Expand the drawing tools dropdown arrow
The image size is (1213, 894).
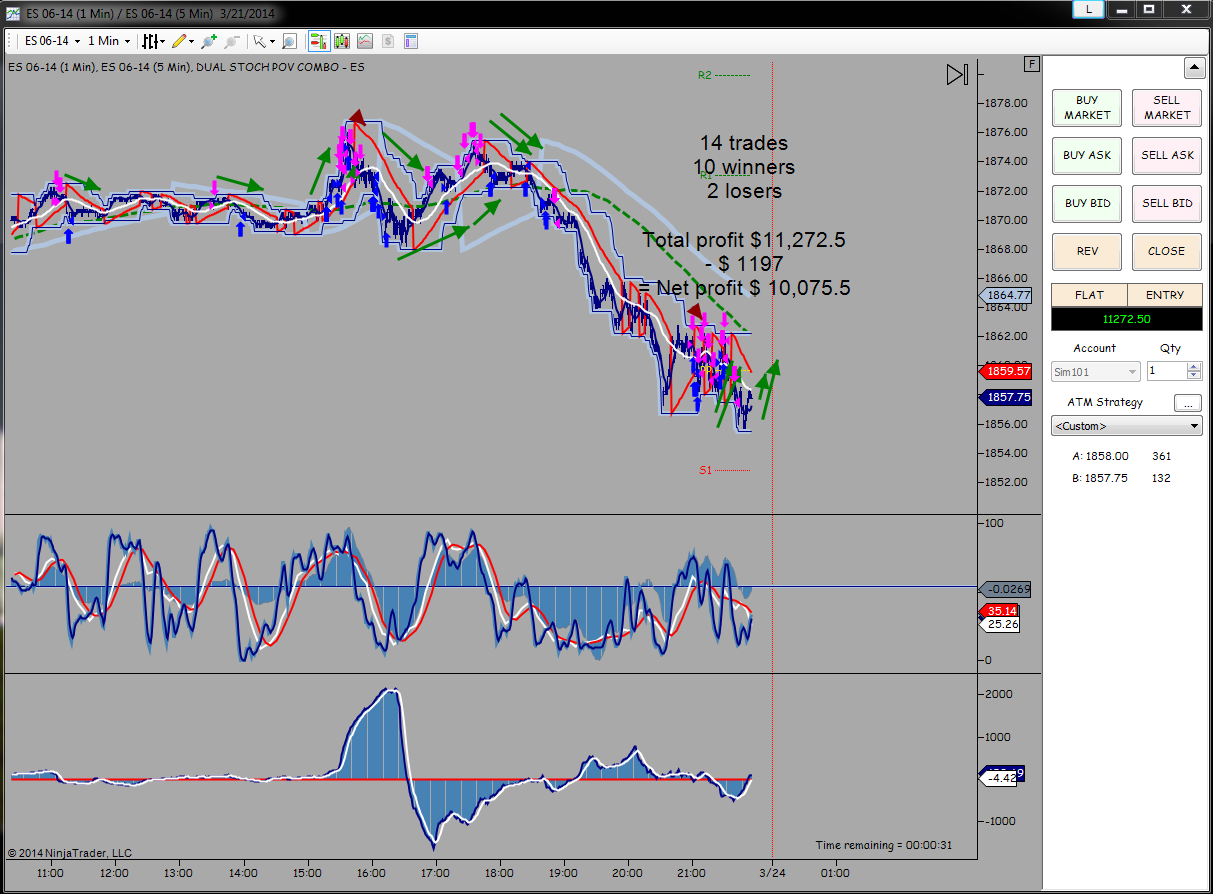pos(192,42)
